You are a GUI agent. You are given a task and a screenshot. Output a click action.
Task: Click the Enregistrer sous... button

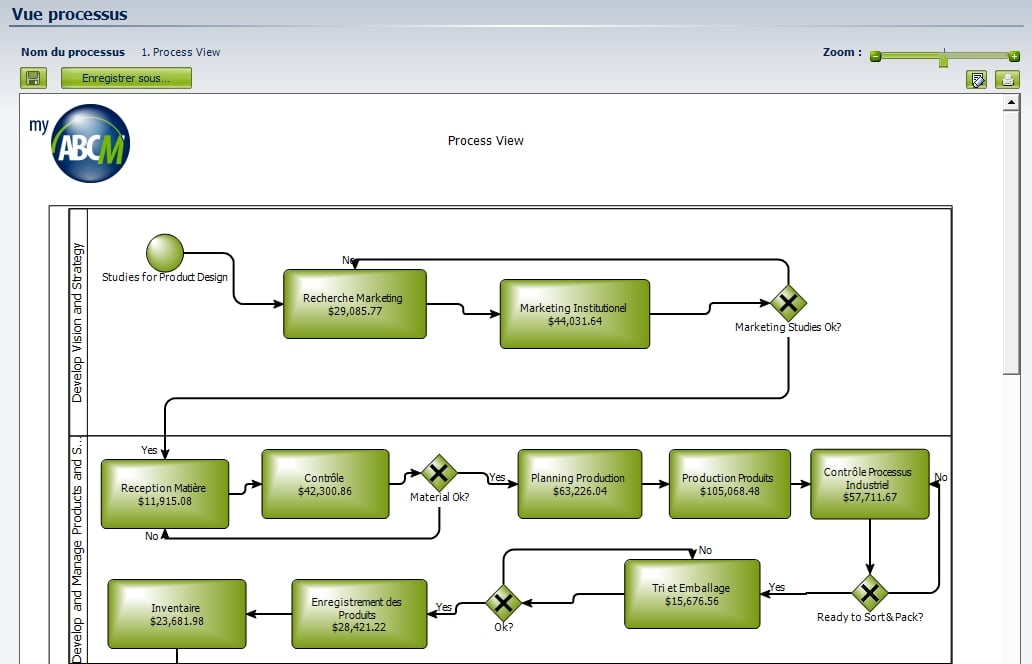tap(126, 78)
